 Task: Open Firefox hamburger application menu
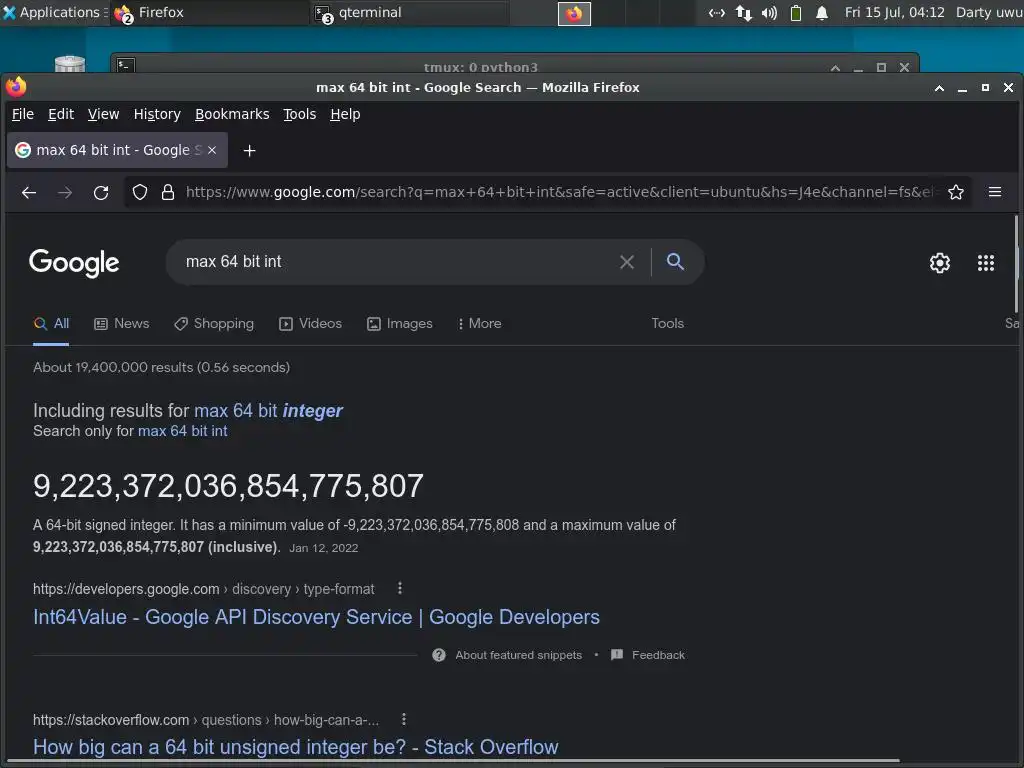995,192
